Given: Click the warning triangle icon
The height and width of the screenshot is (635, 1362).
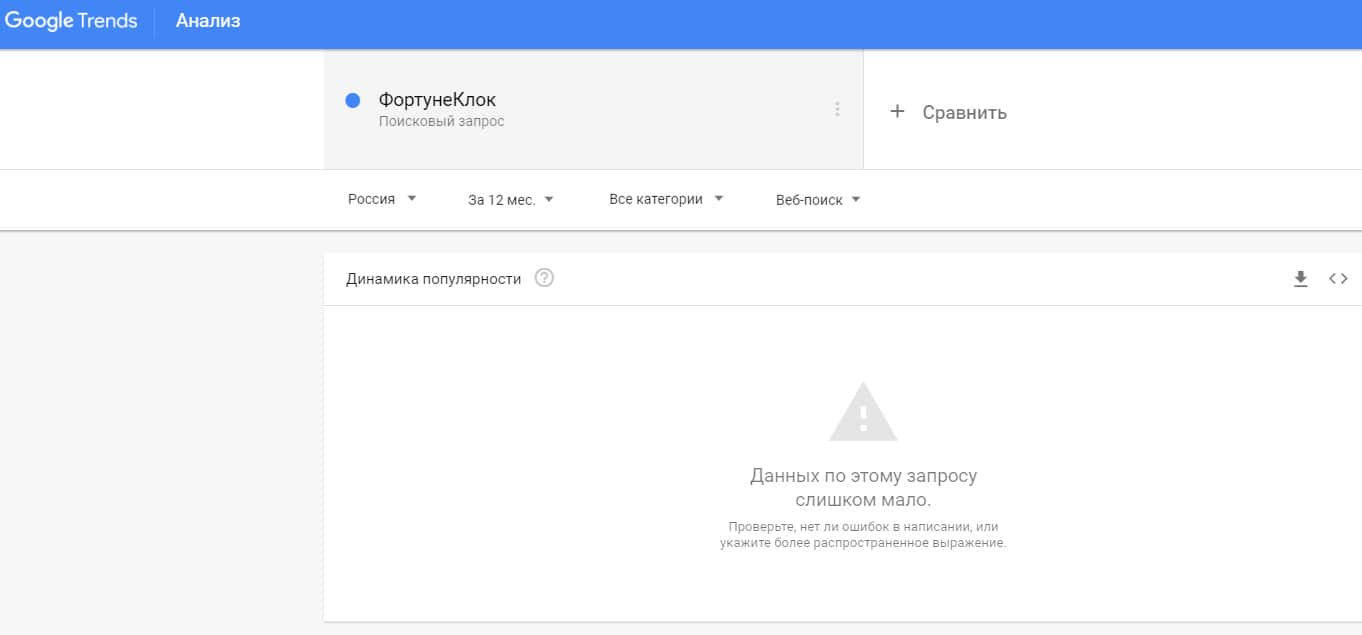Looking at the screenshot, I should [863, 412].
